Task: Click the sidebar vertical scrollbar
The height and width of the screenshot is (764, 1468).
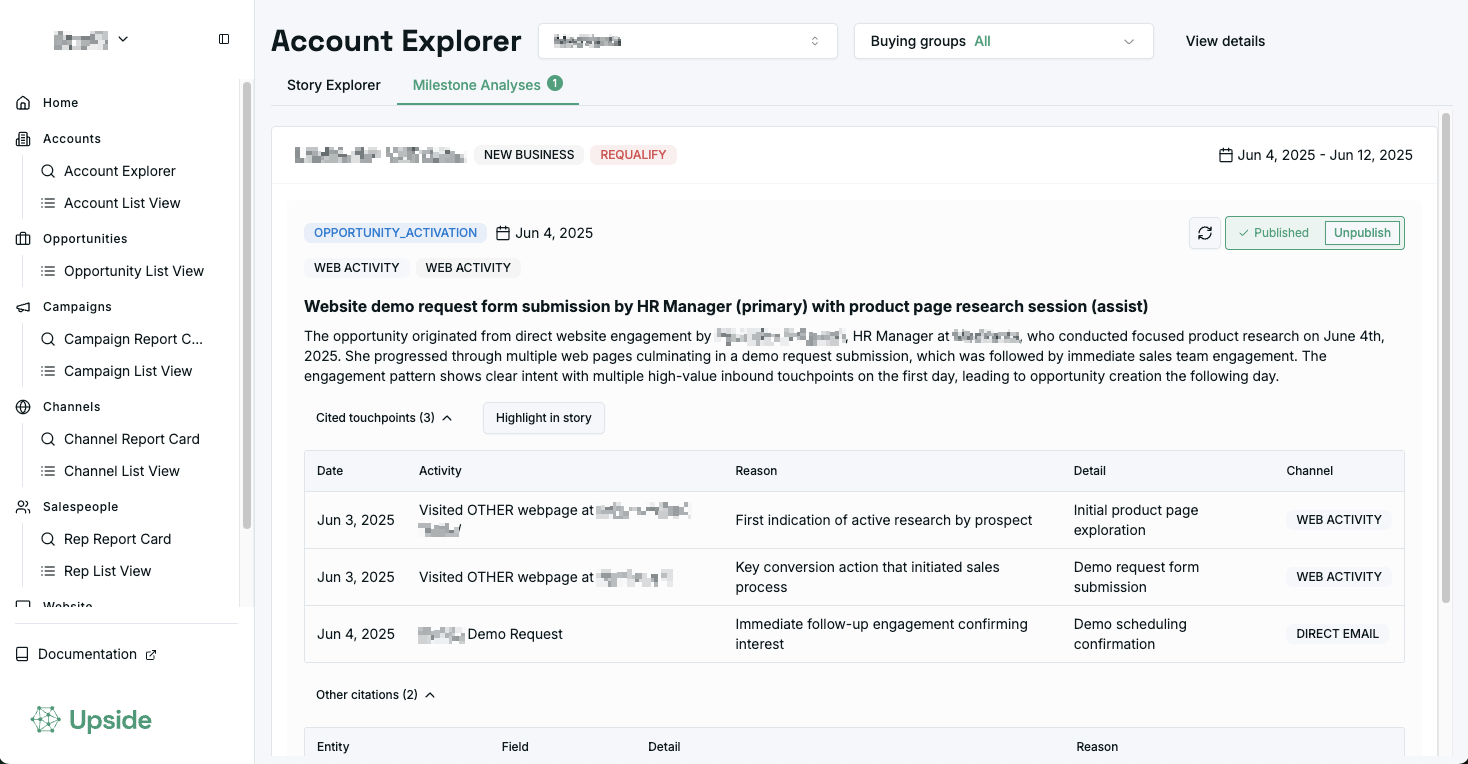Action: [246, 306]
